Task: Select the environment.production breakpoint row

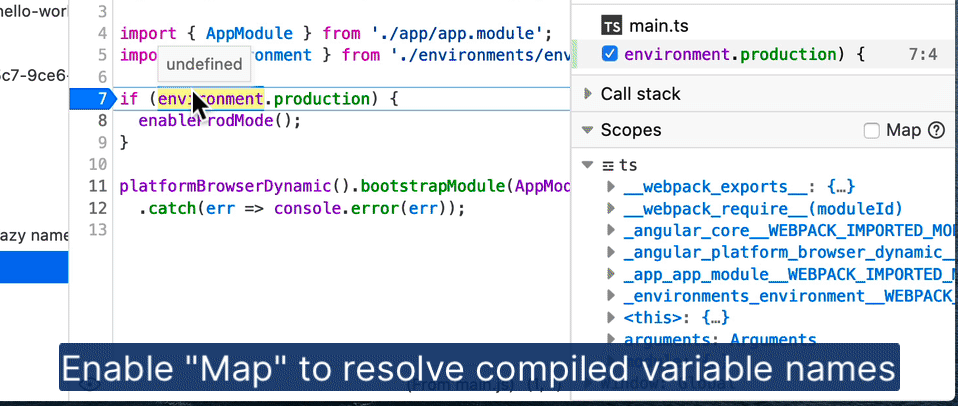Action: (x=764, y=54)
